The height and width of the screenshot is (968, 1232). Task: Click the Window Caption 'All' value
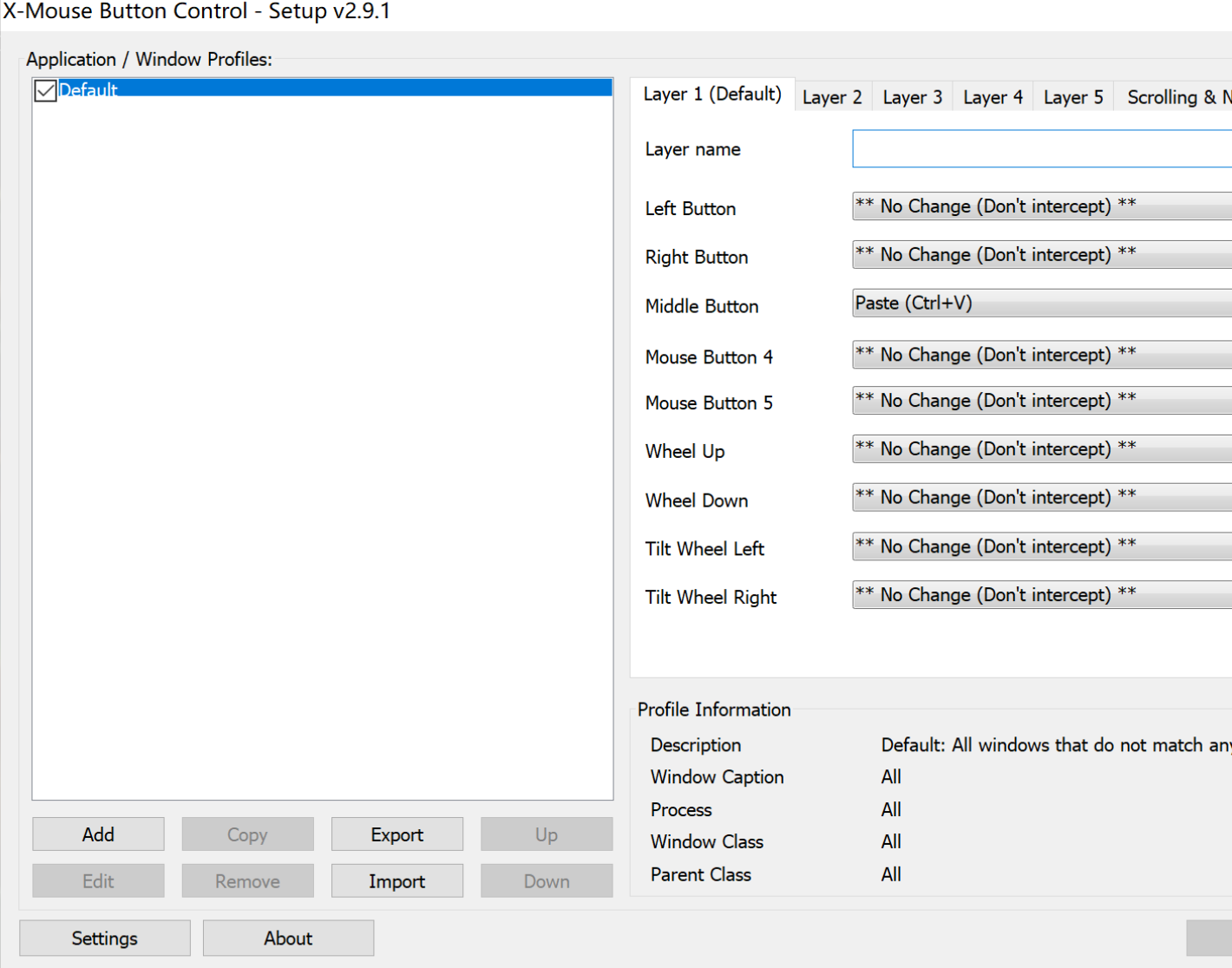click(891, 777)
